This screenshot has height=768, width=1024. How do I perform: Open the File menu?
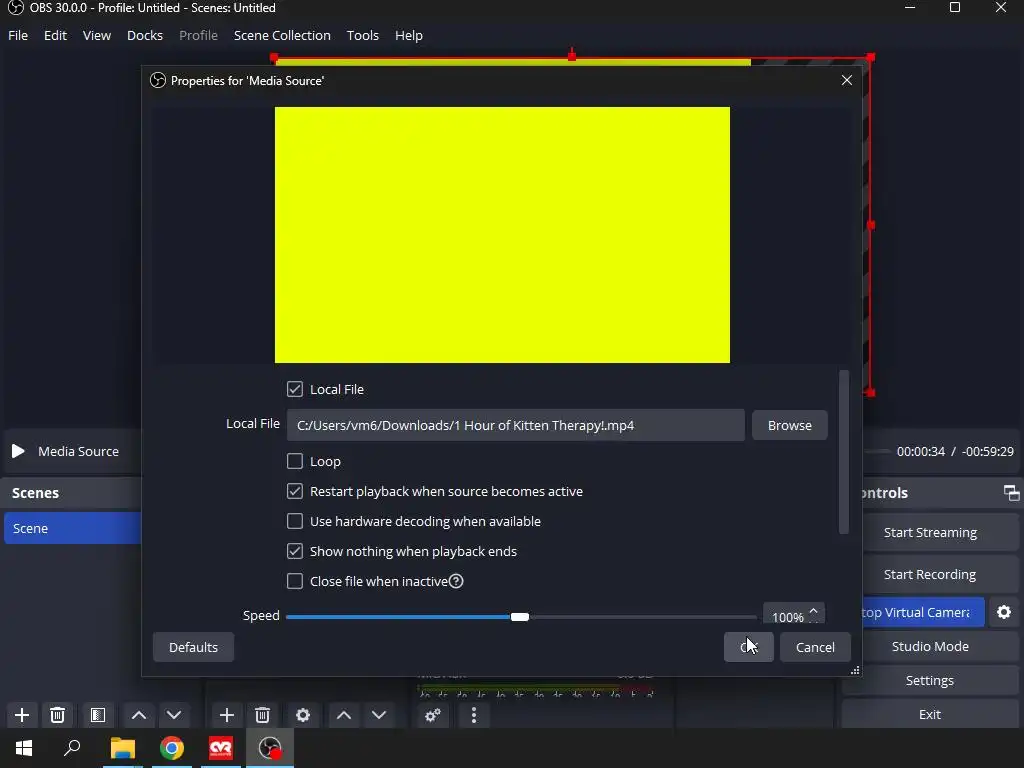(18, 35)
